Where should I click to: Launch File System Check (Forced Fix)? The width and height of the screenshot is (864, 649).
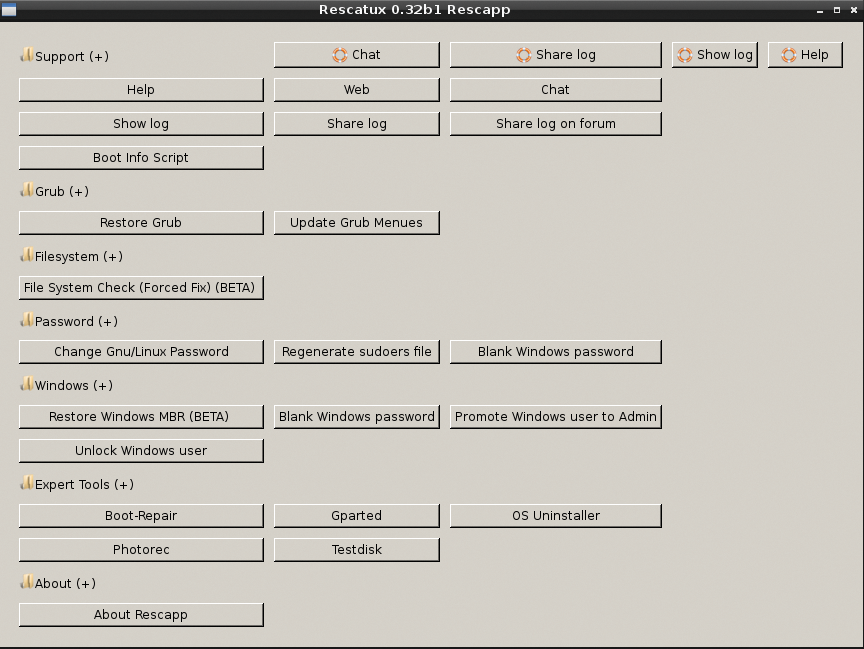click(141, 288)
